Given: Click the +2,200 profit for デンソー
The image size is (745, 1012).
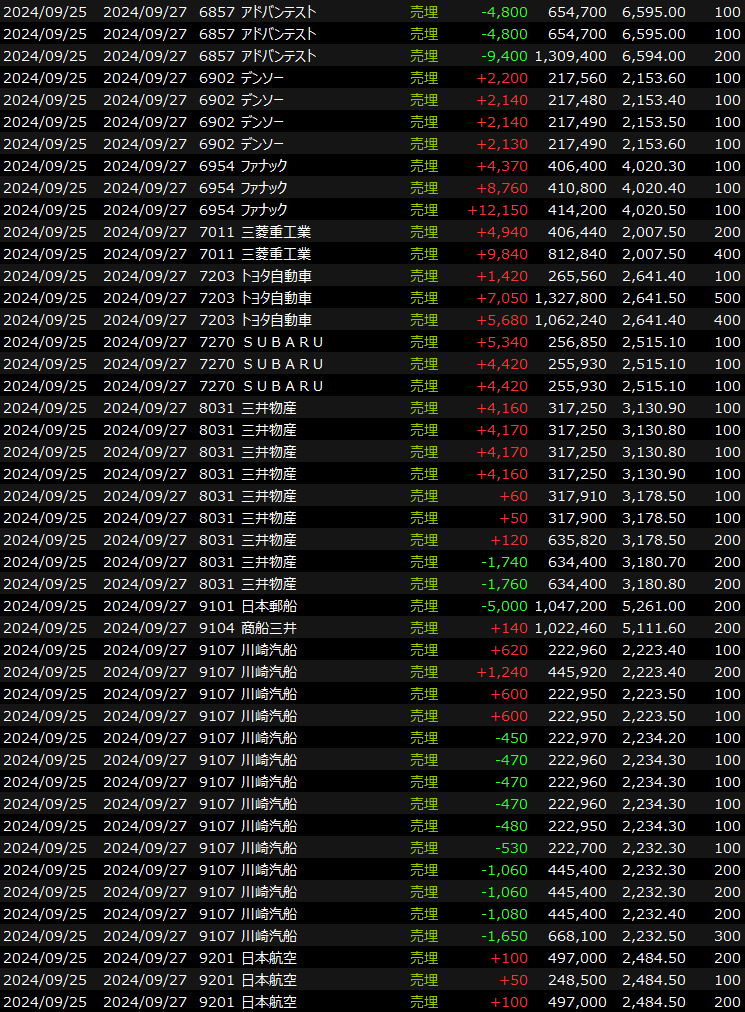Looking at the screenshot, I should [501, 78].
